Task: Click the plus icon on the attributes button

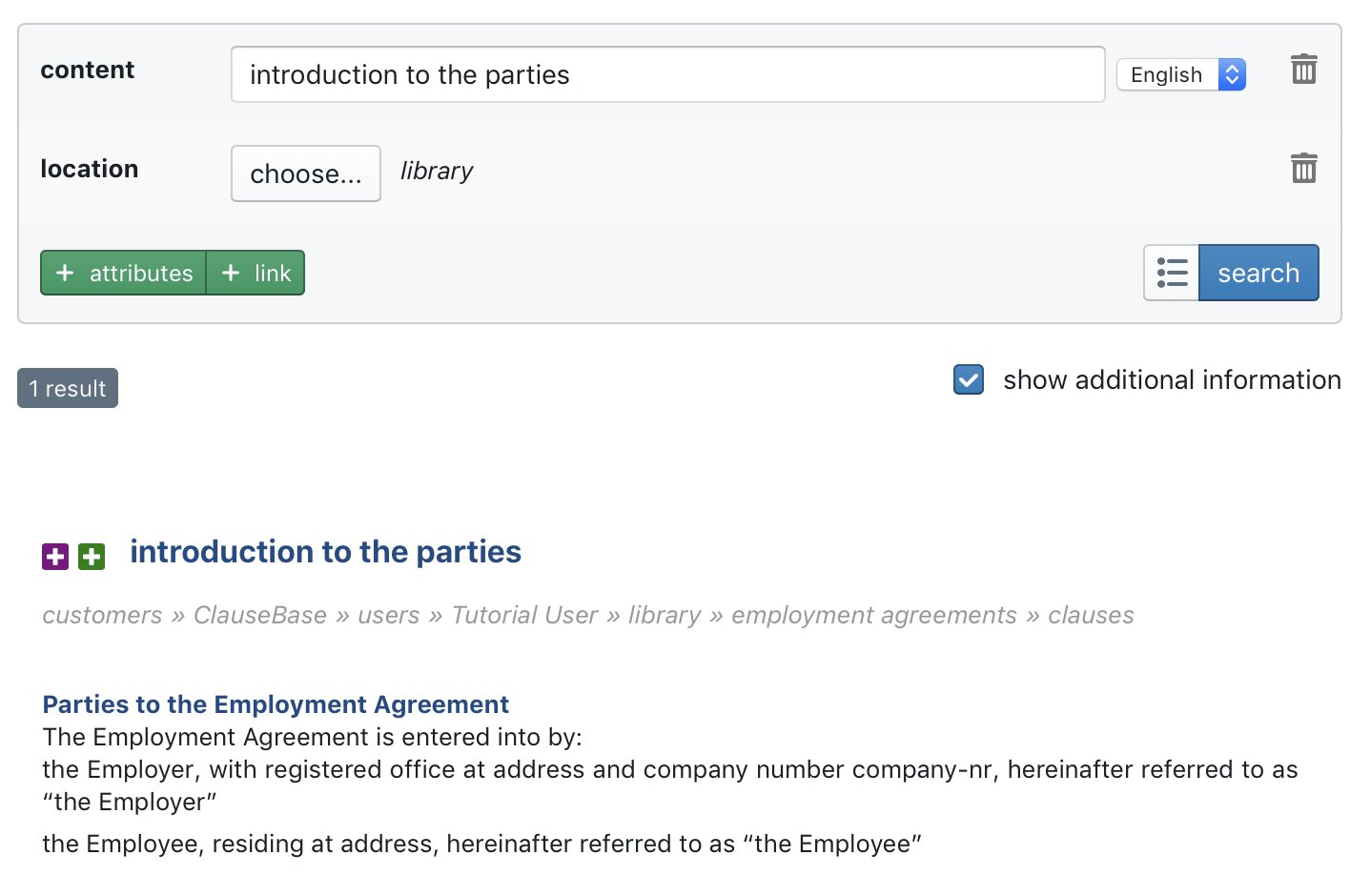Action: coord(65,273)
